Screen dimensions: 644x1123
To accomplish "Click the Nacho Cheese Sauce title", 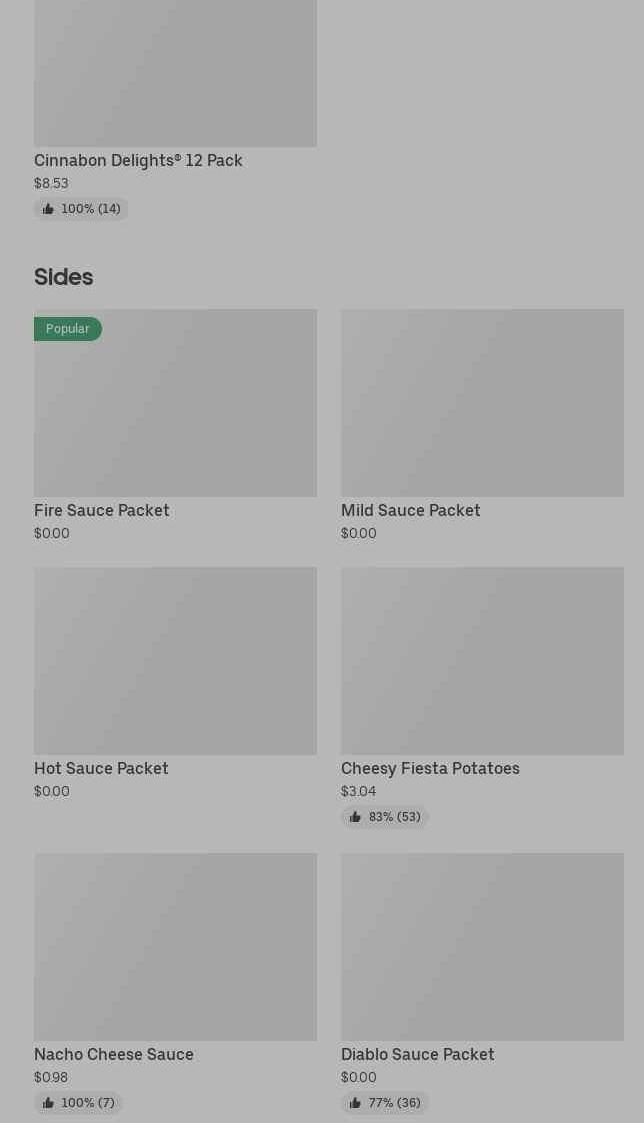I will 114,1054.
